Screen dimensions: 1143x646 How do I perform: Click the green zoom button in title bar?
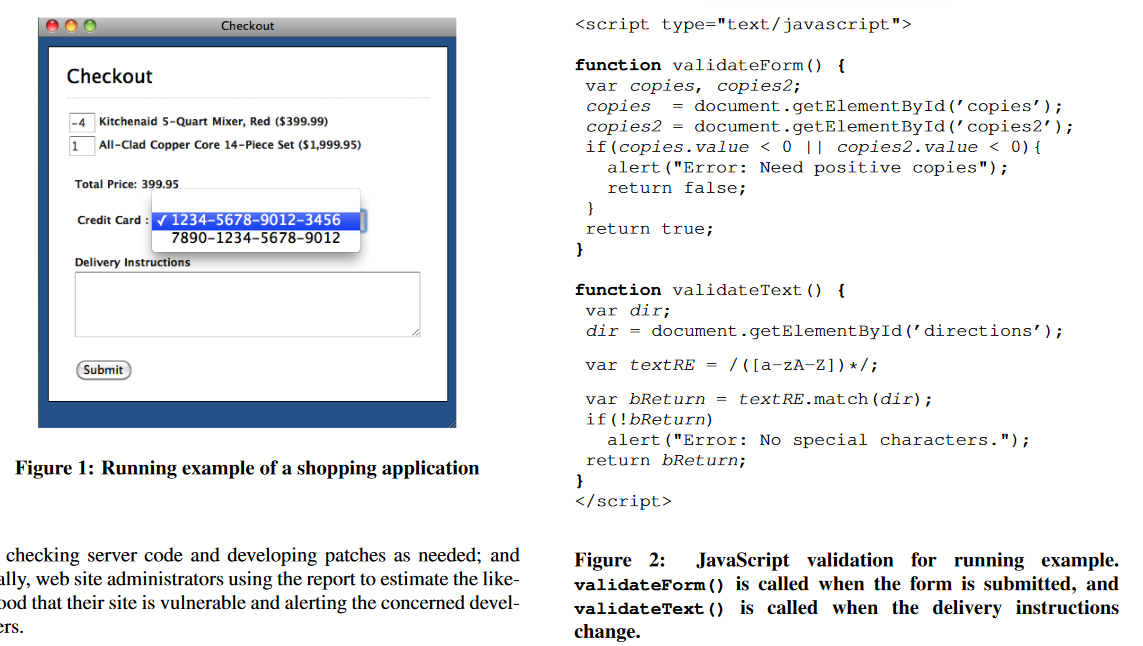click(89, 26)
